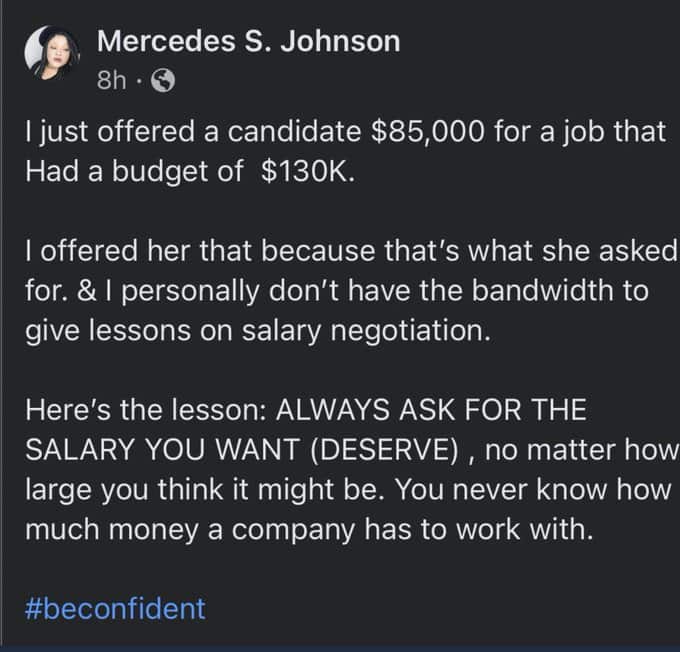The height and width of the screenshot is (652, 680).
Task: Open the Mercedes S. Johnson profile name link
Action: (248, 42)
